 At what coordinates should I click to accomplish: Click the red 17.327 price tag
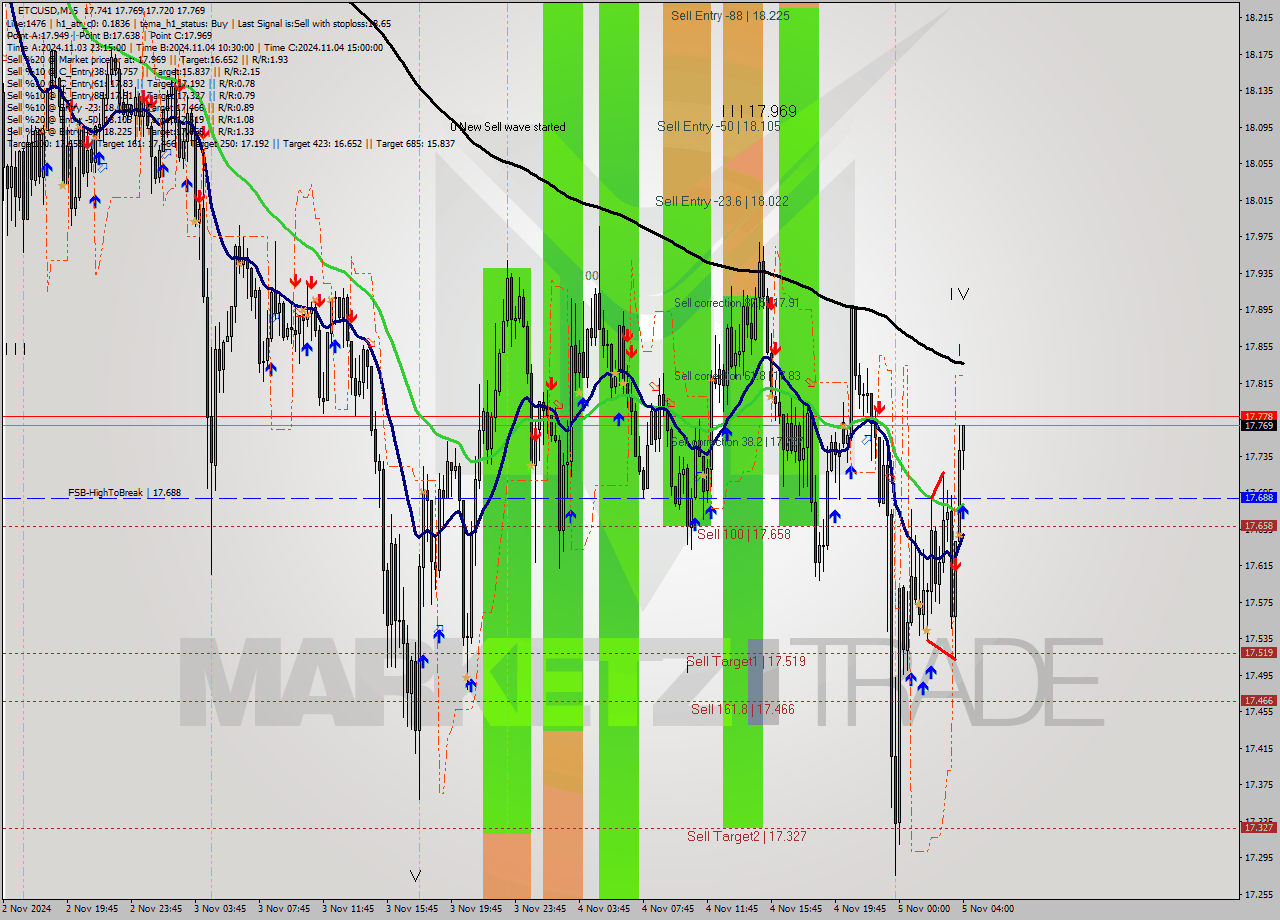[1258, 828]
